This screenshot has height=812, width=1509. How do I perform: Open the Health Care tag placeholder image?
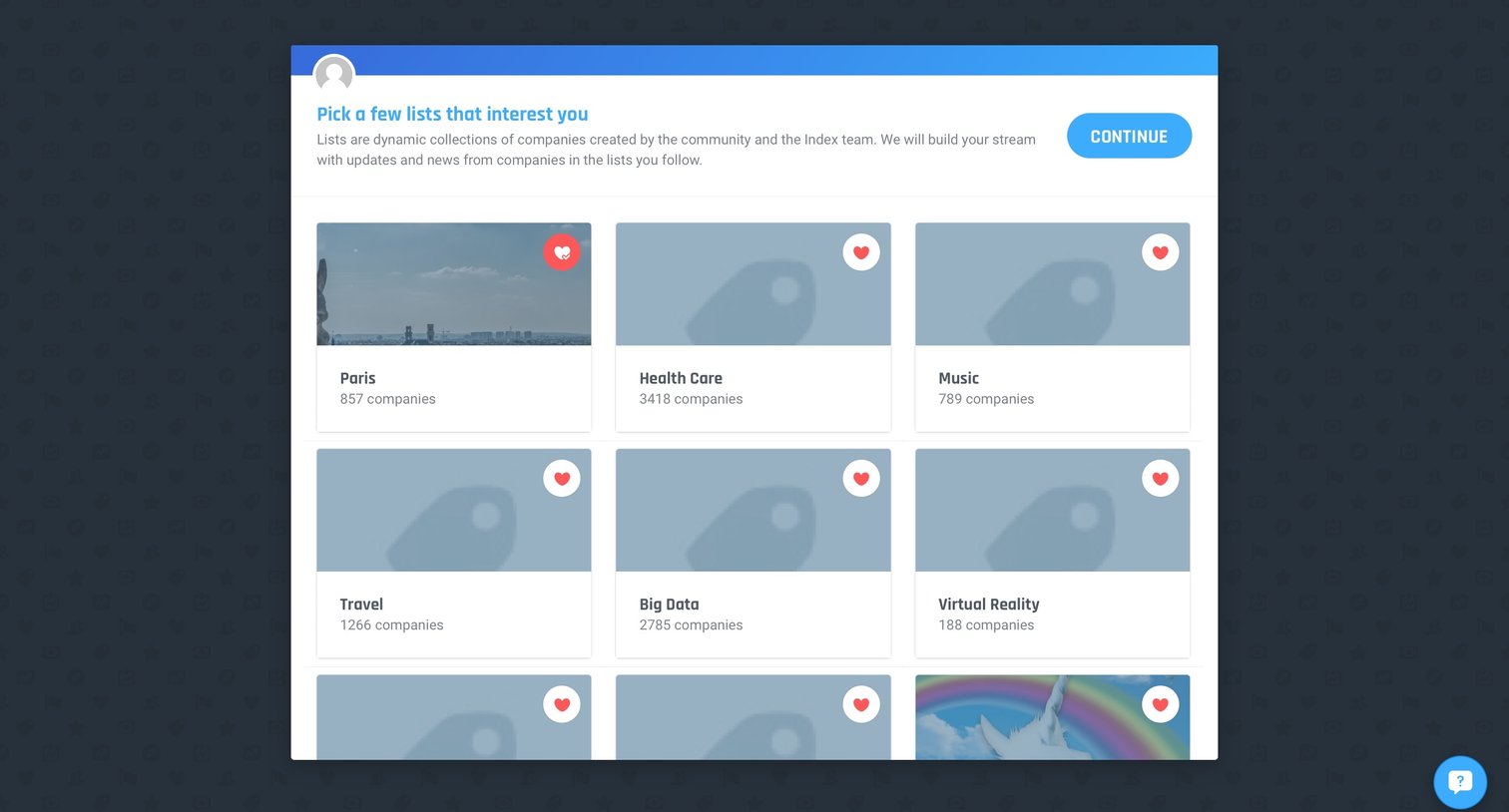click(754, 284)
